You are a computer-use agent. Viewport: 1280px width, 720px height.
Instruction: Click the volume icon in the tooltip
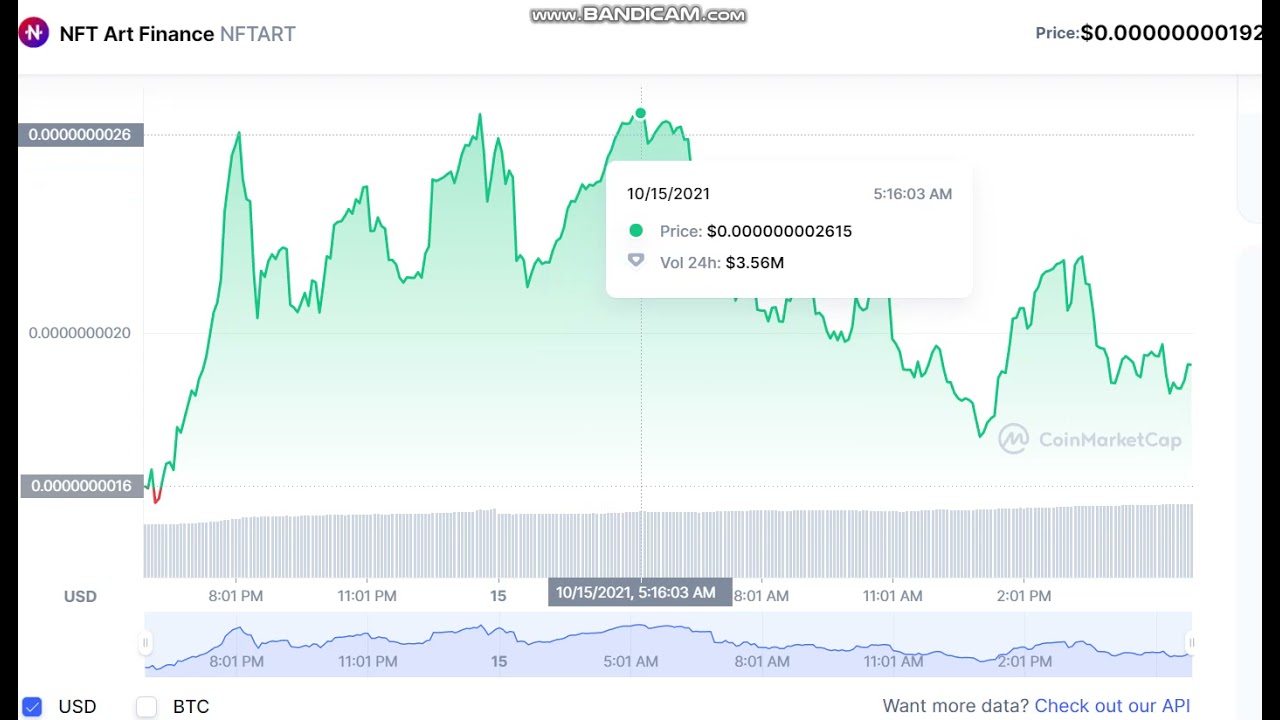point(636,261)
